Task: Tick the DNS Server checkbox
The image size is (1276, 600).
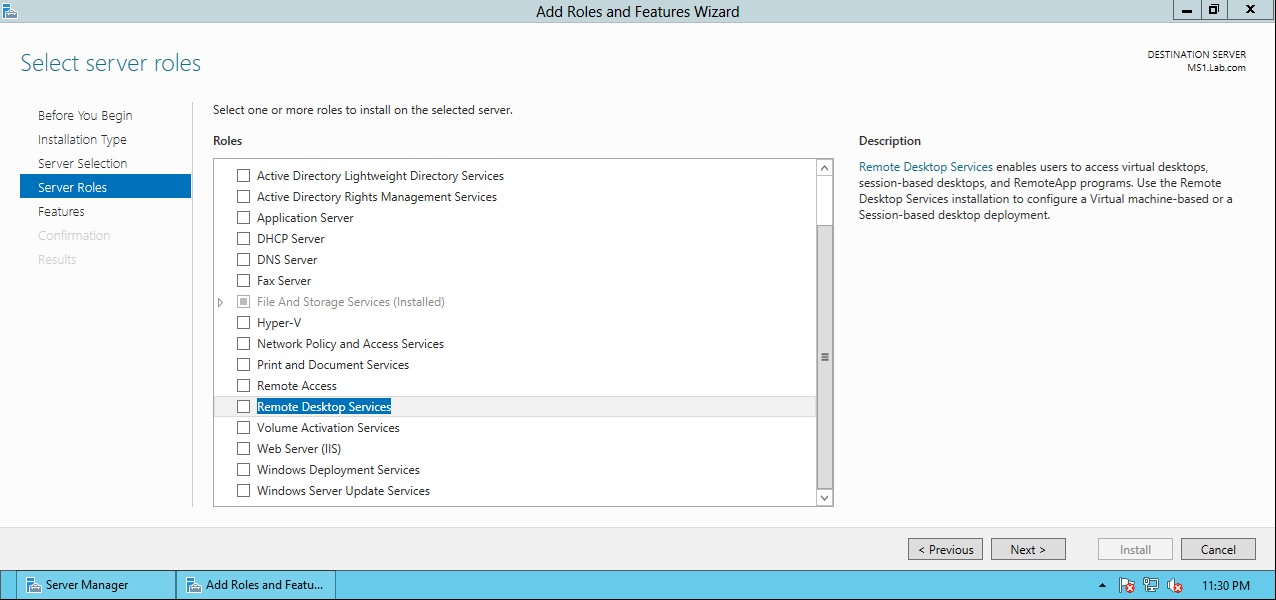Action: point(243,260)
